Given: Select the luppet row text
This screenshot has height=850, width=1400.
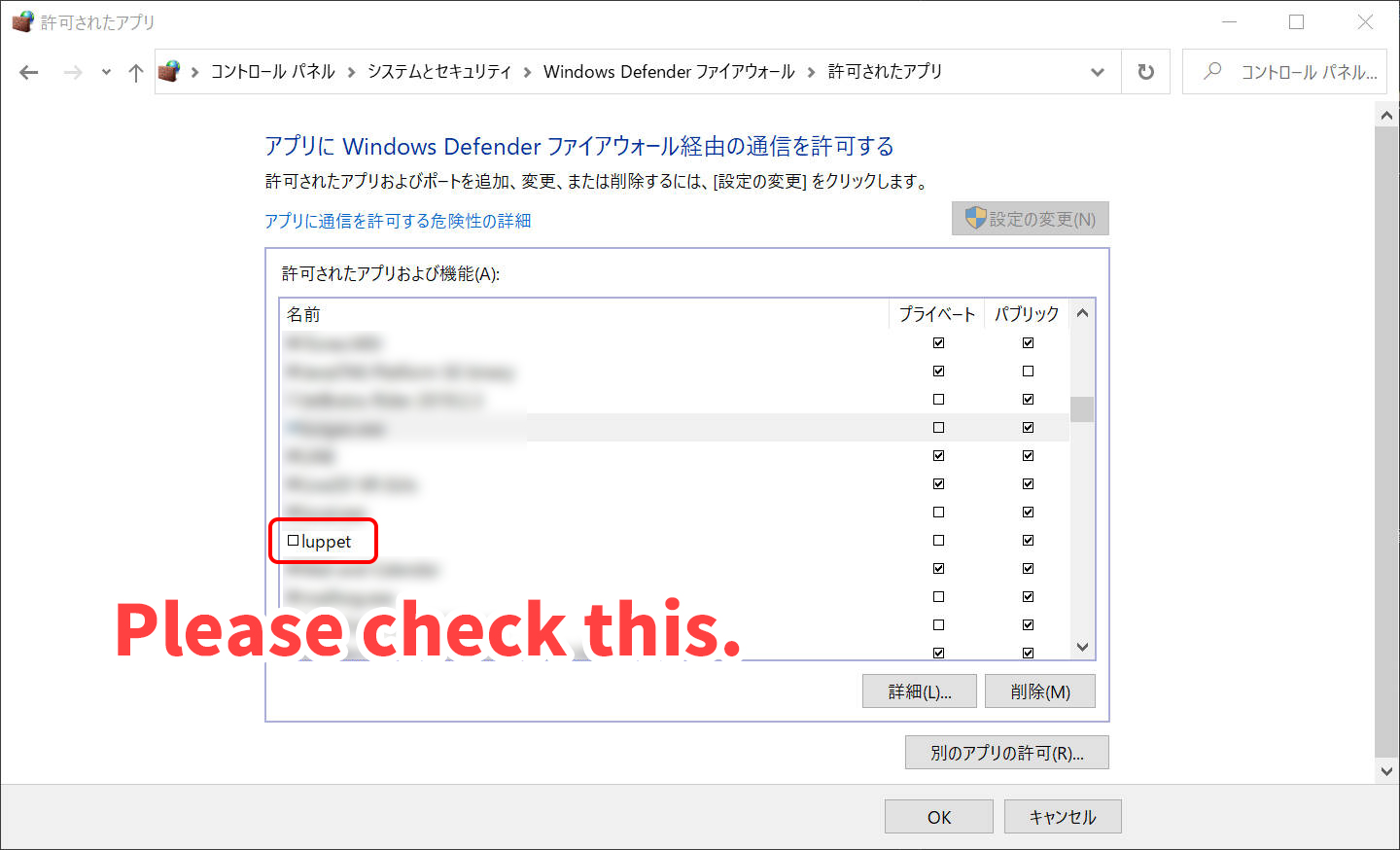Looking at the screenshot, I should click(x=326, y=542).
